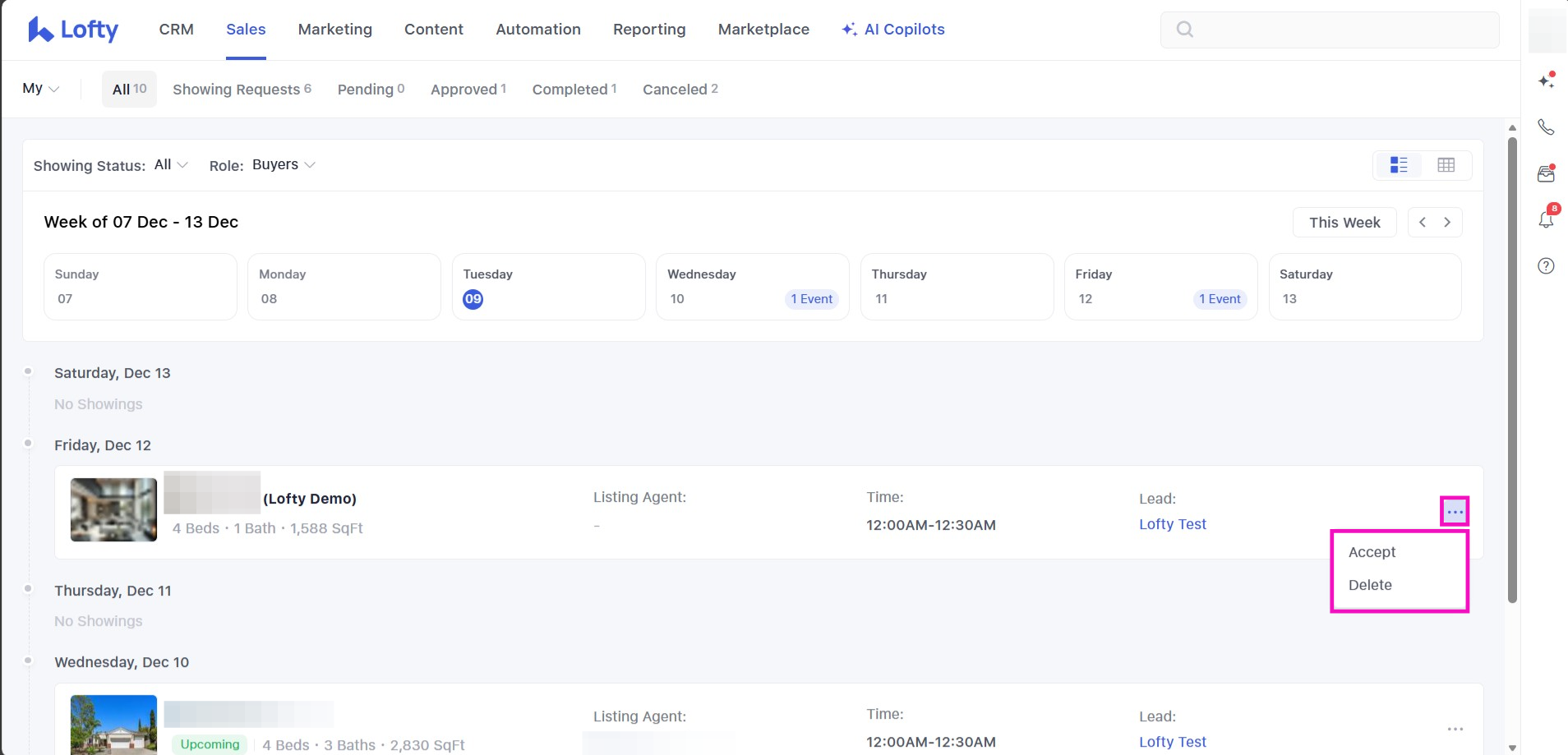Select Accept from the context menu
The width and height of the screenshot is (1568, 755).
click(x=1372, y=552)
